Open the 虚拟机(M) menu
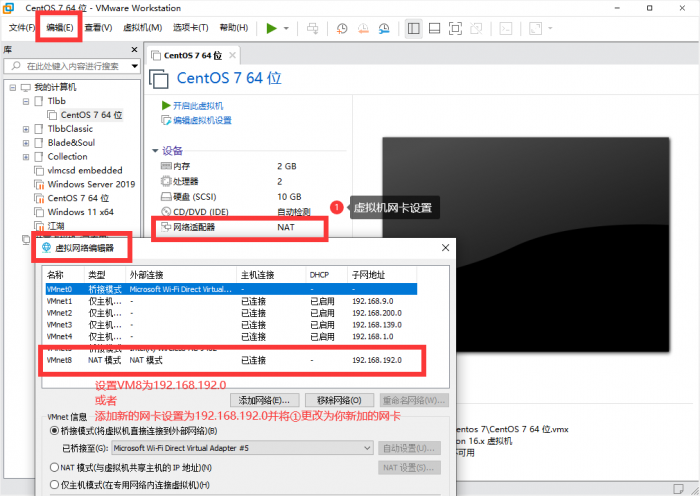 pyautogui.click(x=142, y=27)
